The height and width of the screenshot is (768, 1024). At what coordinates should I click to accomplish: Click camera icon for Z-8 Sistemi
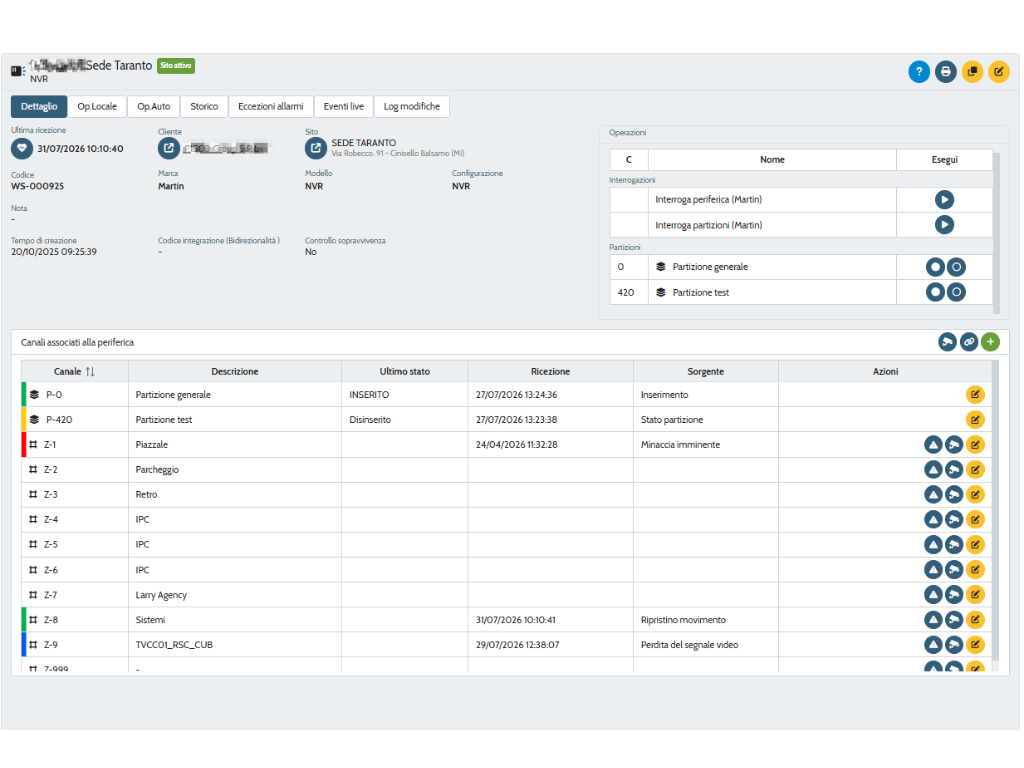tap(954, 620)
